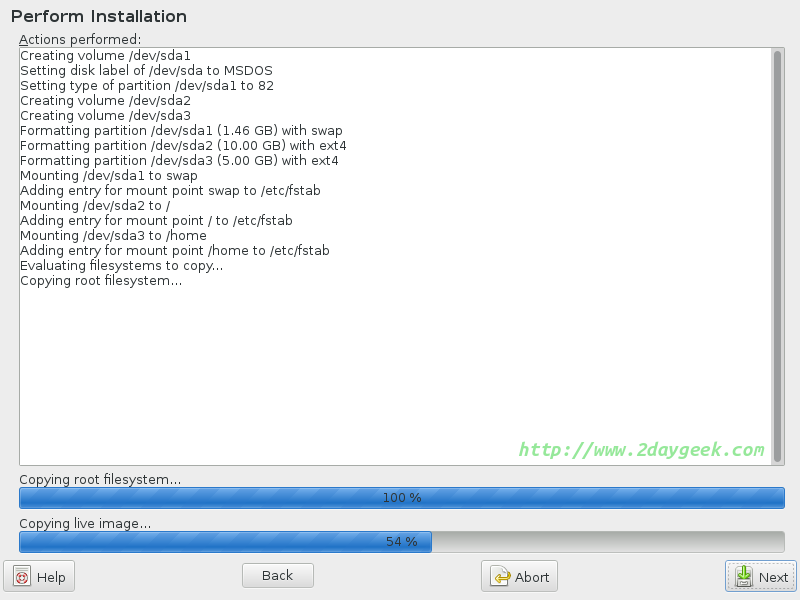The width and height of the screenshot is (800, 600).
Task: Click the actions log vertical scrollbar
Action: coord(777,255)
